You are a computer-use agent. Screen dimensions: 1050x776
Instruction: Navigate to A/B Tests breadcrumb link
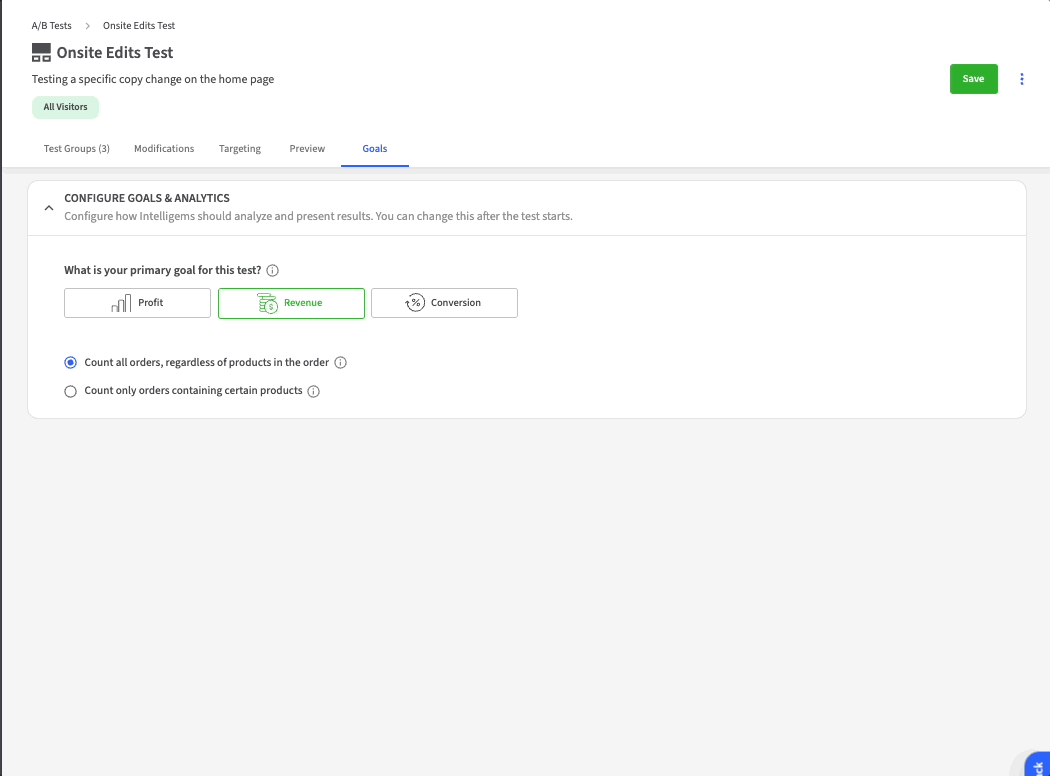tap(51, 26)
